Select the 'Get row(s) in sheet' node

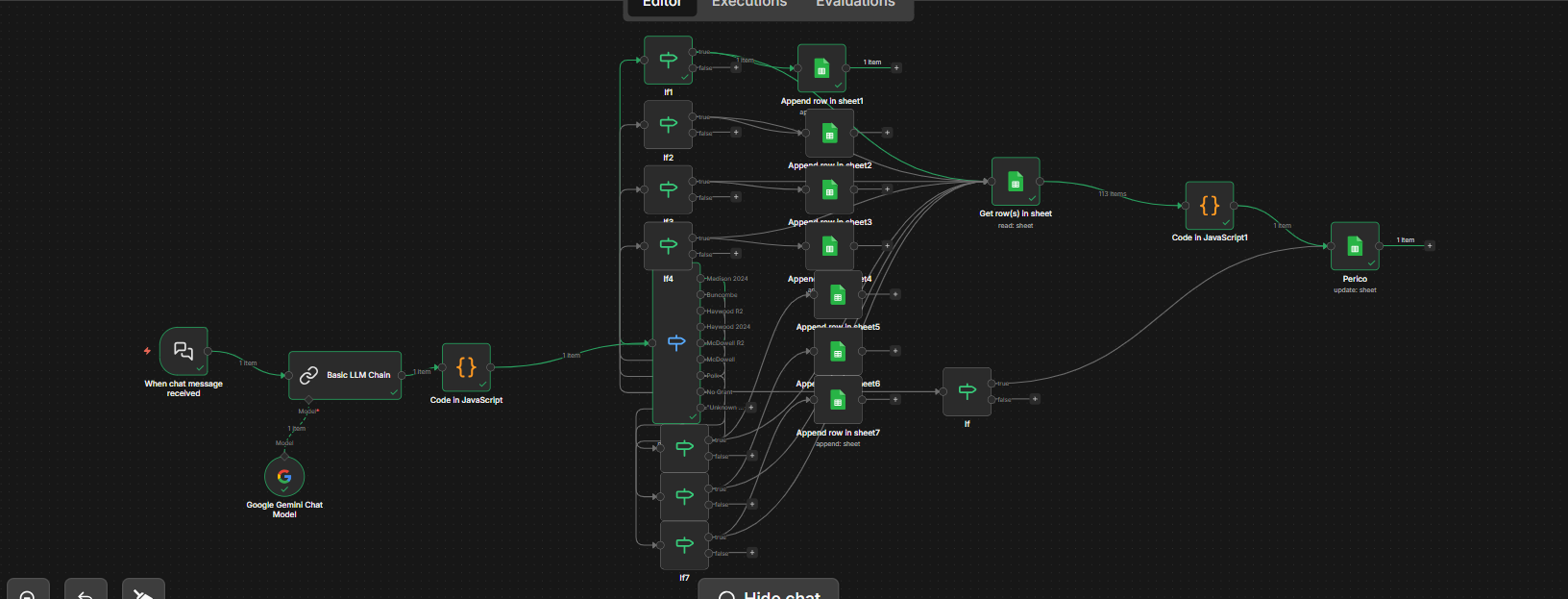(x=1016, y=182)
